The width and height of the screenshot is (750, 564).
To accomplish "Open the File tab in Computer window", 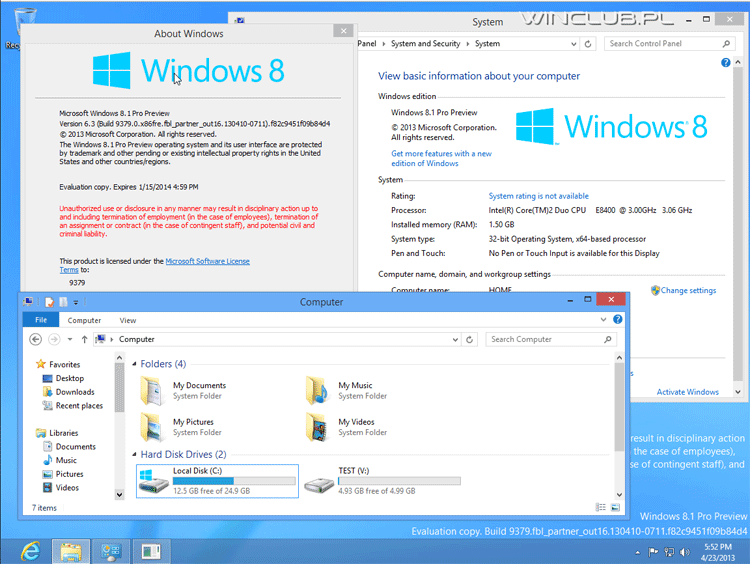I will [x=41, y=320].
